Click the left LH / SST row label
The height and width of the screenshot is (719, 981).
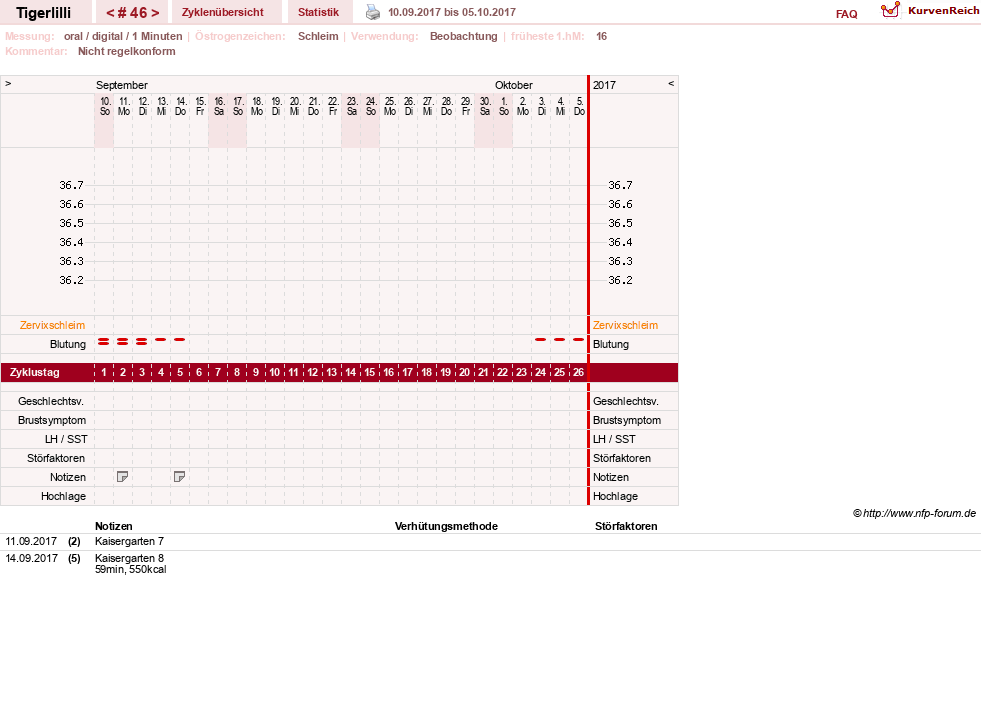click(66, 439)
